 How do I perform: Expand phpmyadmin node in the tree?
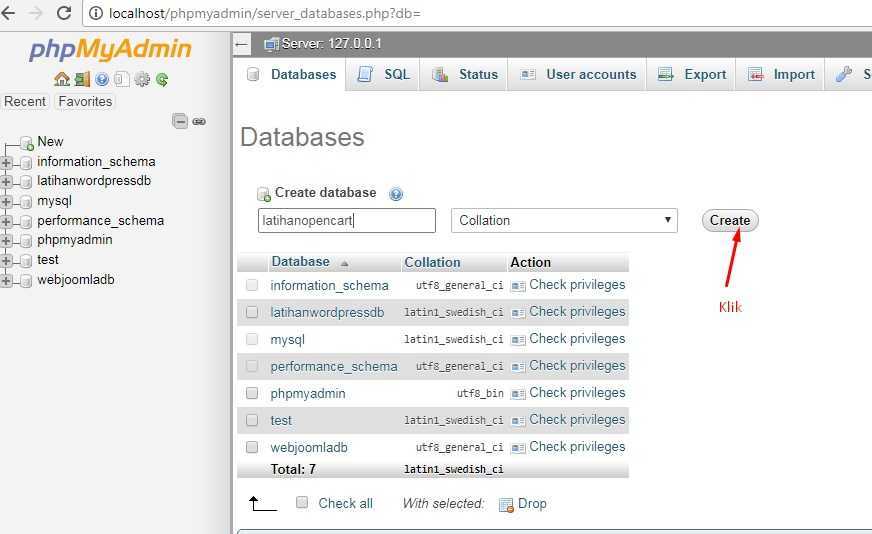click(x=6, y=241)
